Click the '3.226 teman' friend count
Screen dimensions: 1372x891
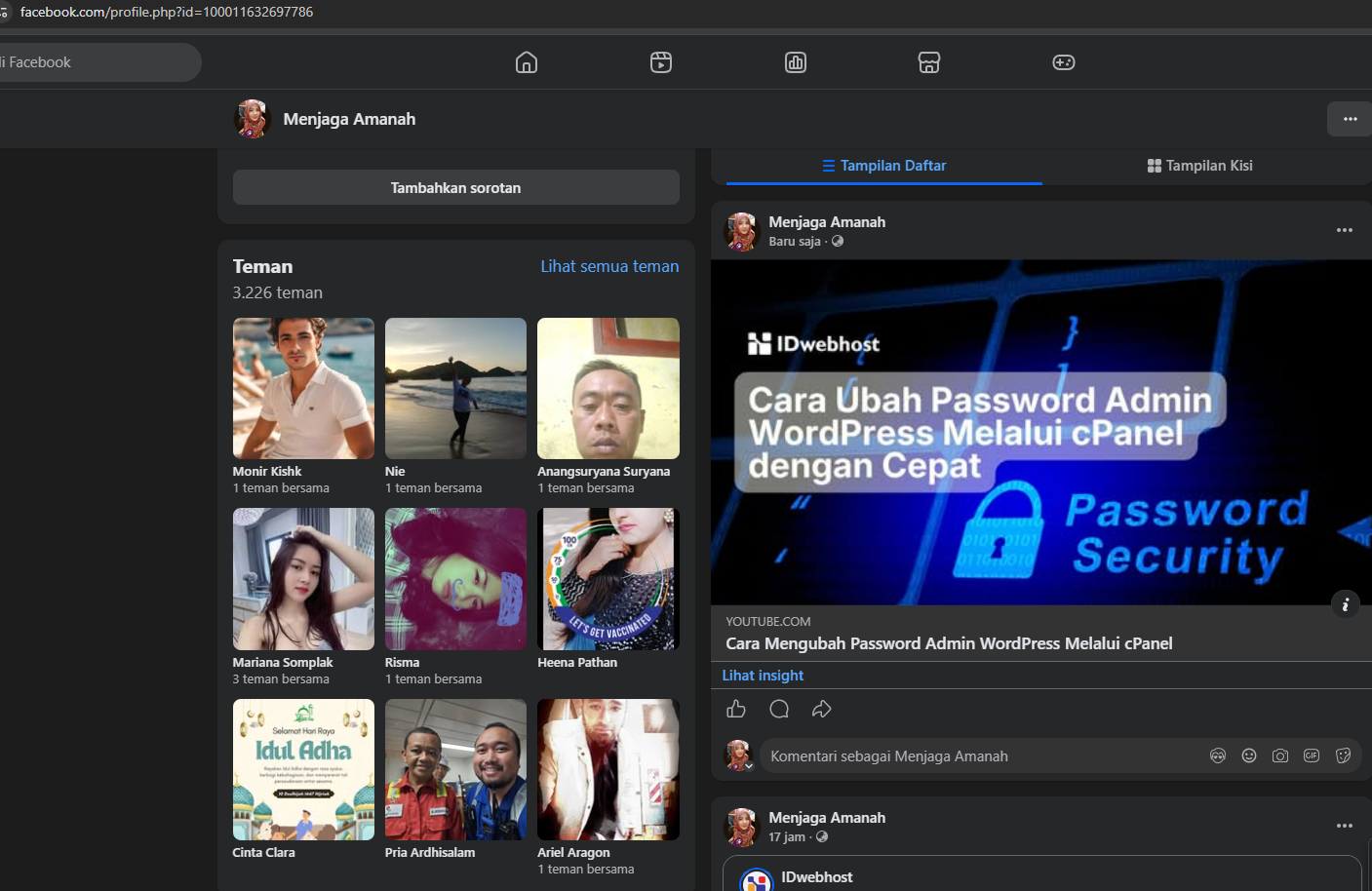click(277, 292)
